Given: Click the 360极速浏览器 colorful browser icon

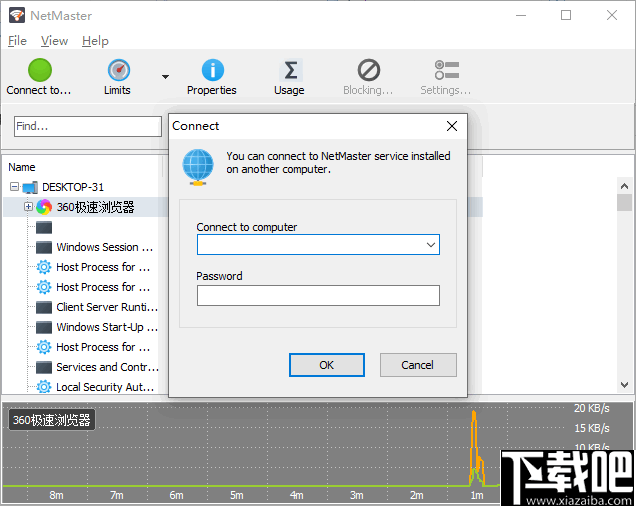Looking at the screenshot, I should click(44, 207).
